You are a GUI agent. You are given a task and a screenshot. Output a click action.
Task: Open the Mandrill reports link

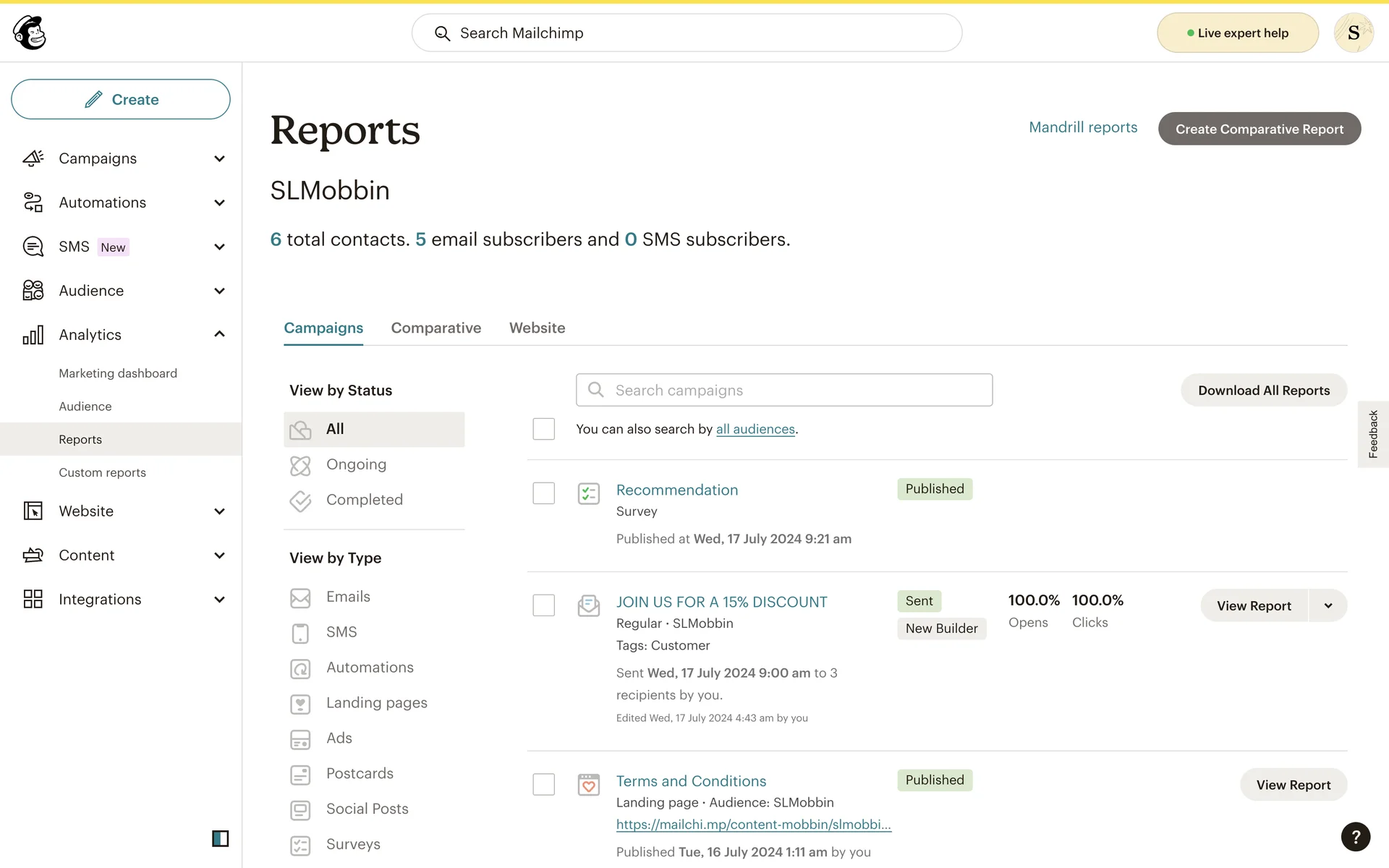[1082, 127]
